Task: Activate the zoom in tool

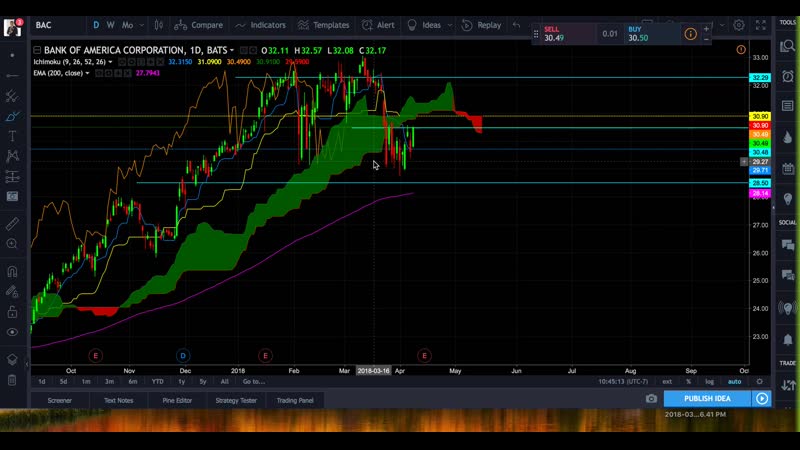Action: click(x=12, y=244)
